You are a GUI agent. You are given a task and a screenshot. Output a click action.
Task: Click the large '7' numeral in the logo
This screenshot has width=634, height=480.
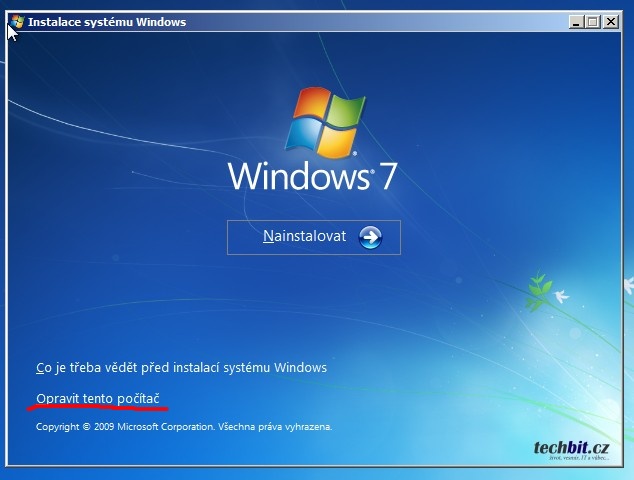click(x=386, y=177)
